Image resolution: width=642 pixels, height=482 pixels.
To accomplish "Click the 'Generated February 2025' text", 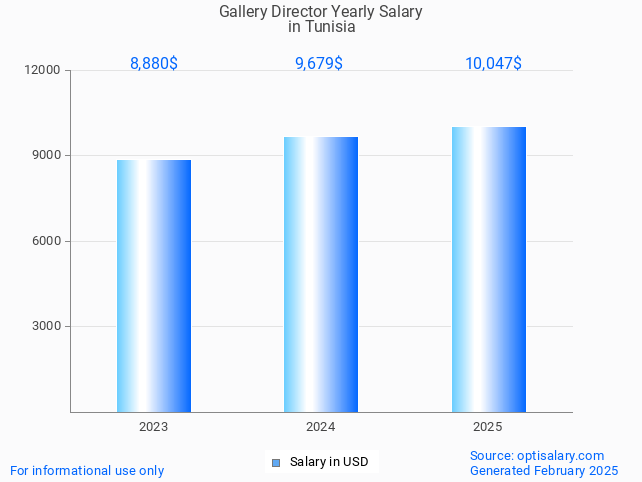I will [x=544, y=471].
